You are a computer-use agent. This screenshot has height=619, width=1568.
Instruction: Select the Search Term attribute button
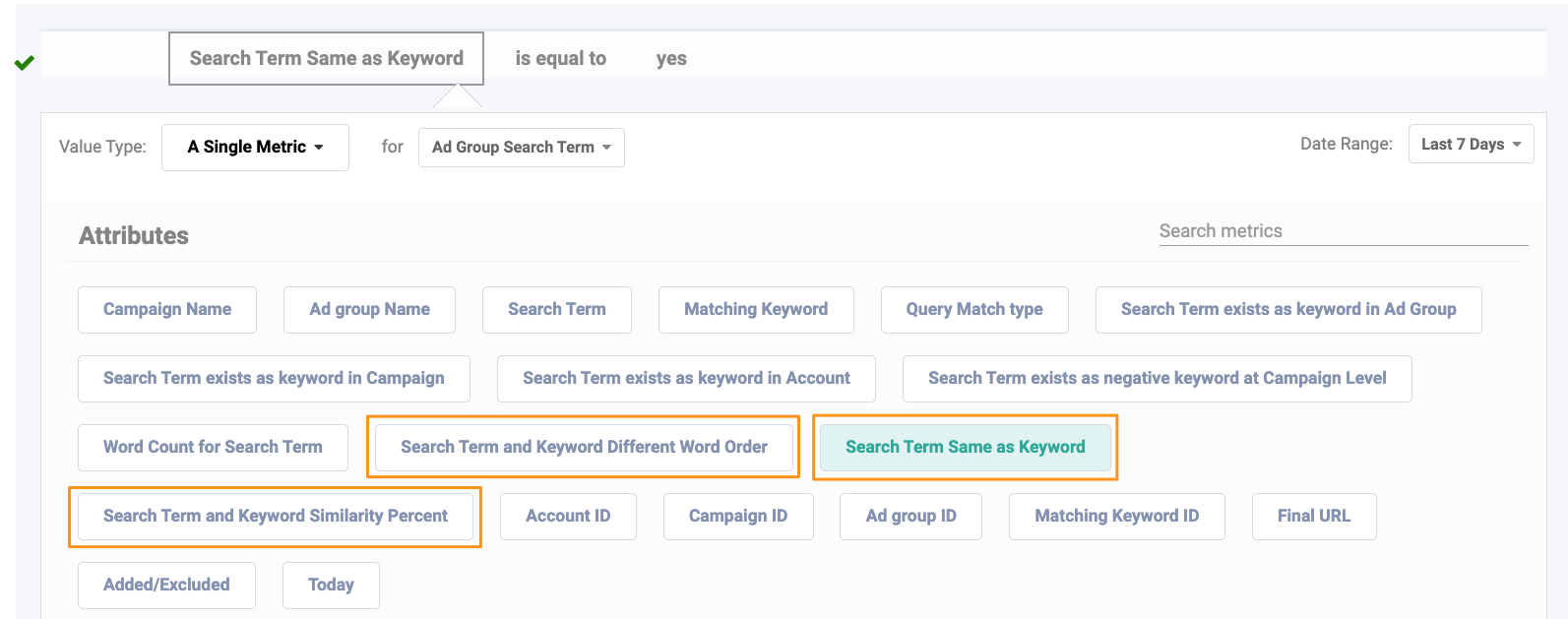(556, 310)
